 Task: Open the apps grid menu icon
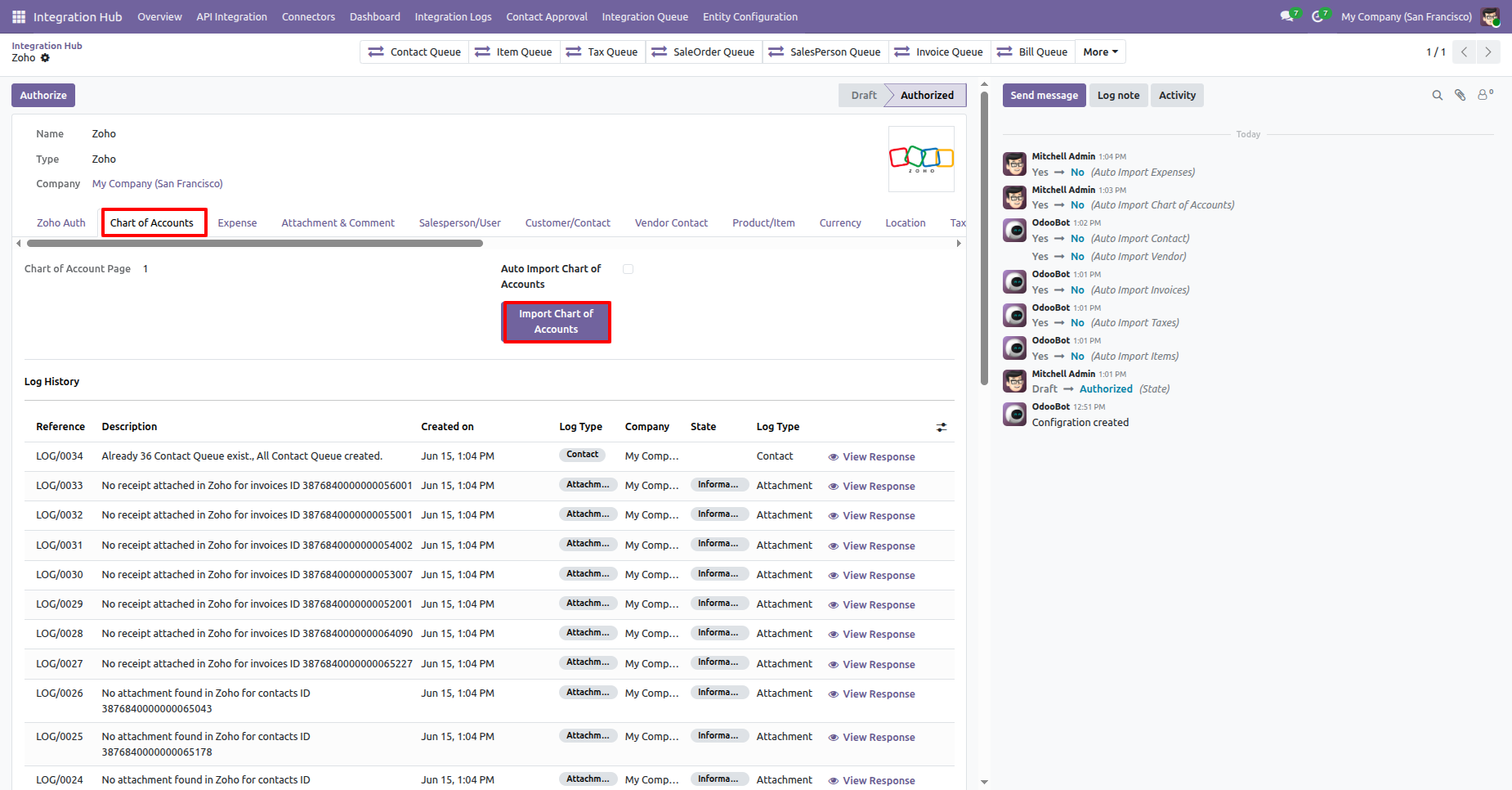19,16
